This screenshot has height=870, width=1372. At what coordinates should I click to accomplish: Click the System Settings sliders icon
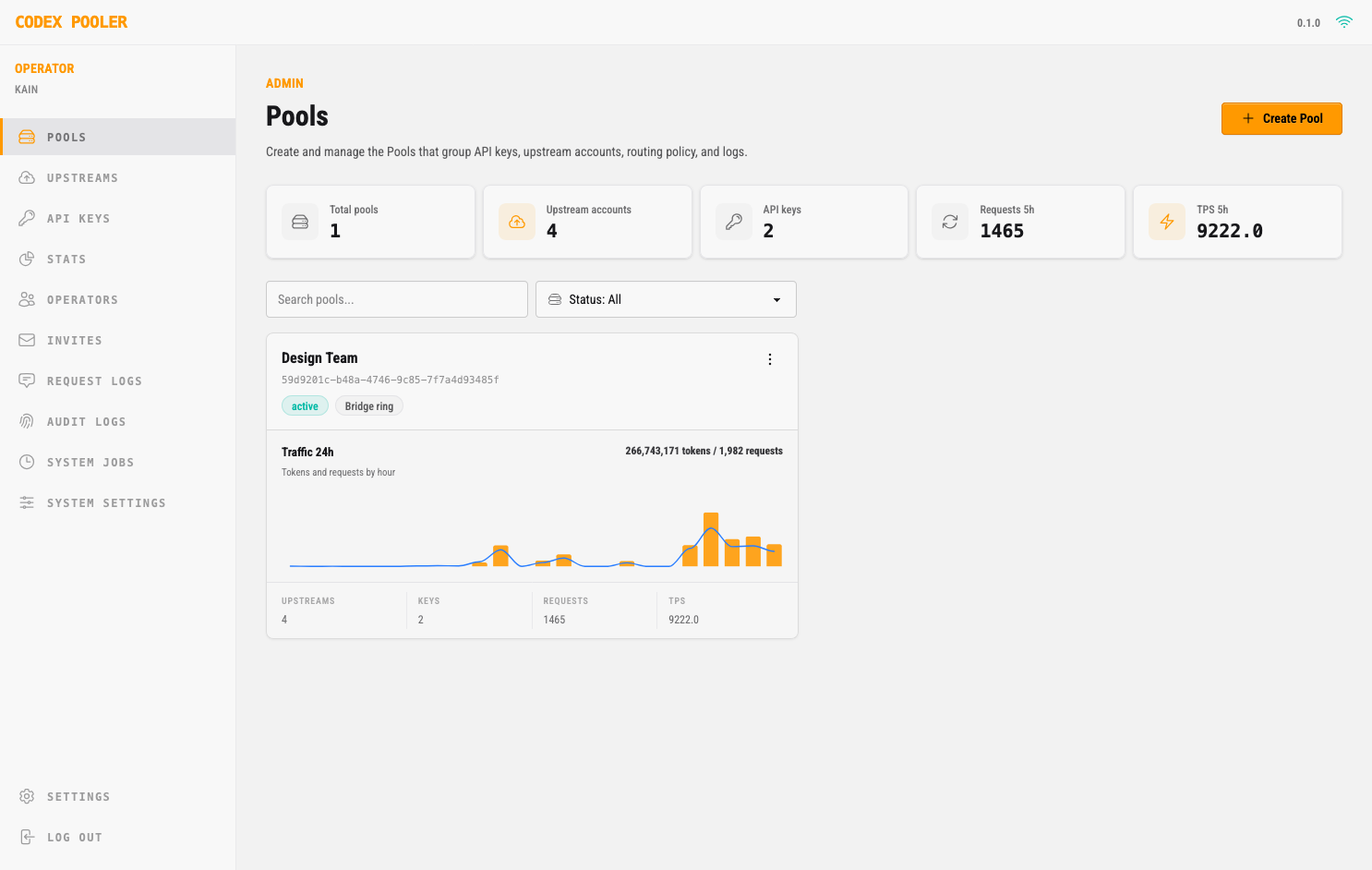(27, 502)
